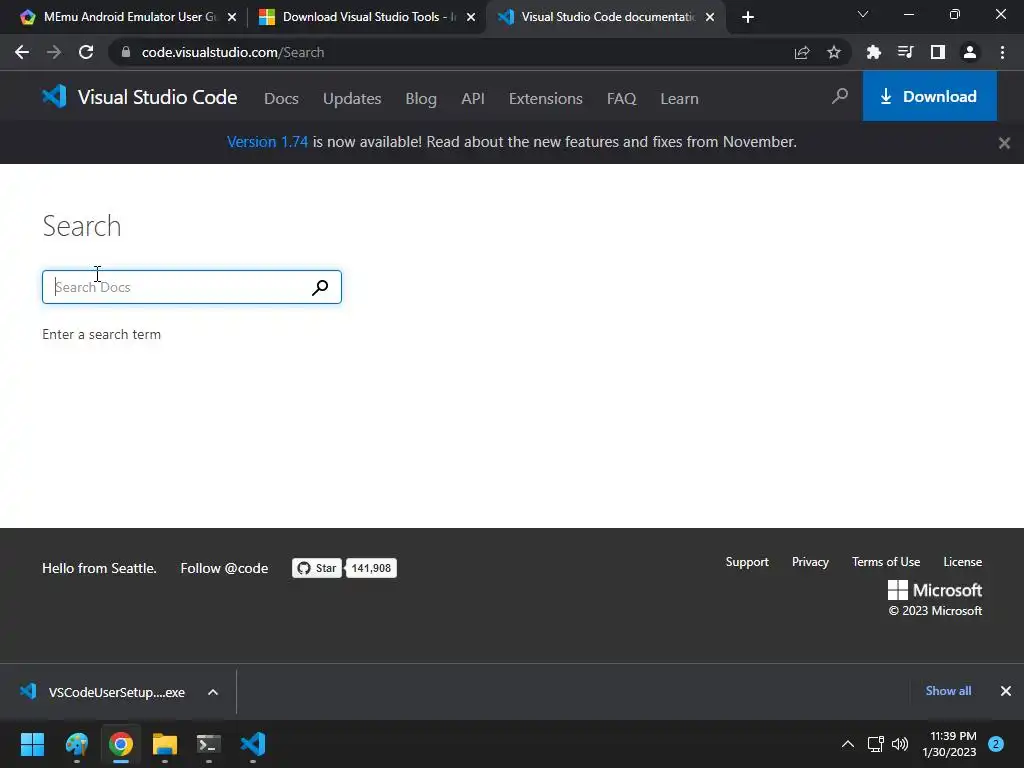1024x768 pixels.
Task: Show all downloads
Action: click(x=948, y=691)
